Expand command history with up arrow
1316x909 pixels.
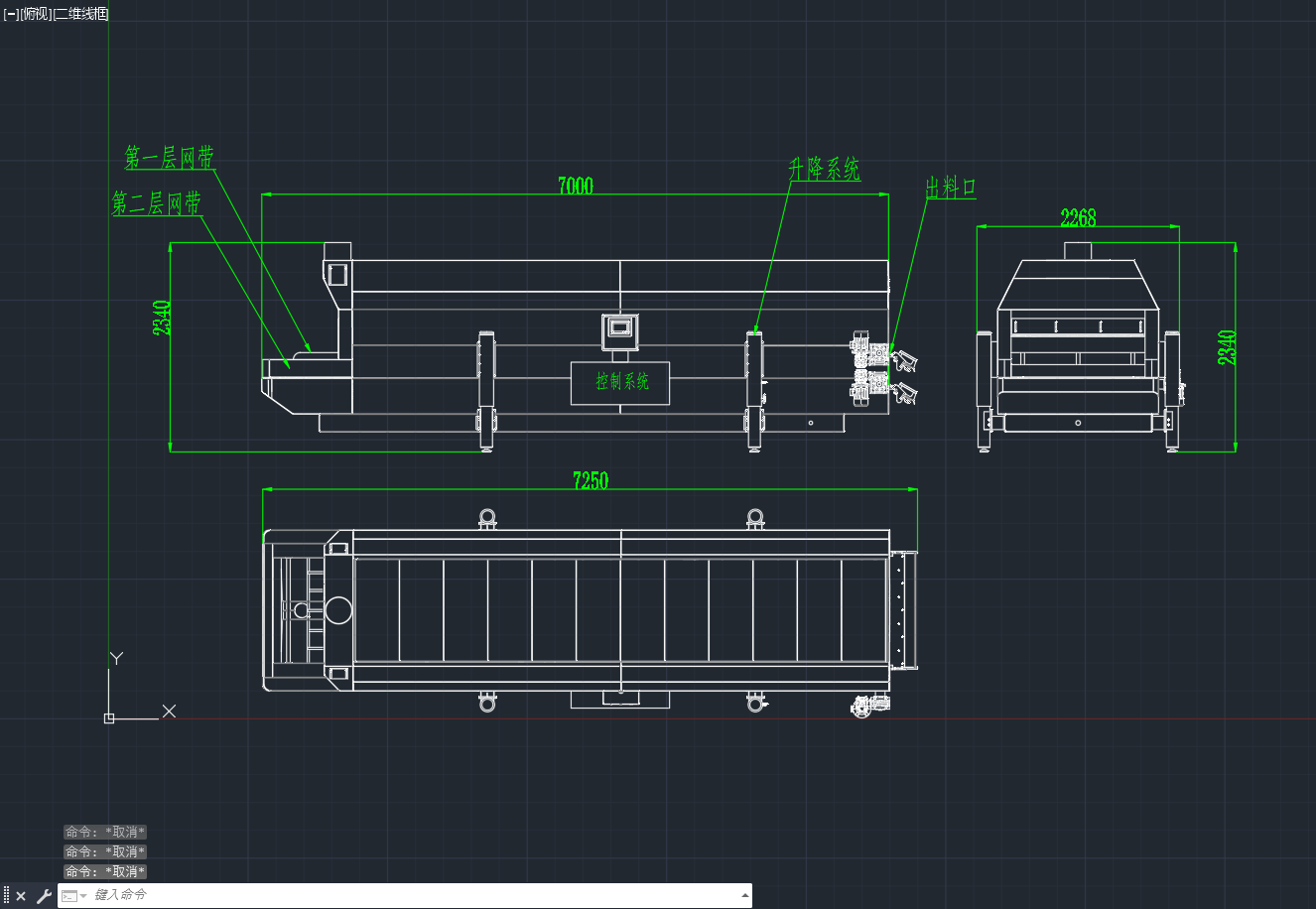(745, 896)
